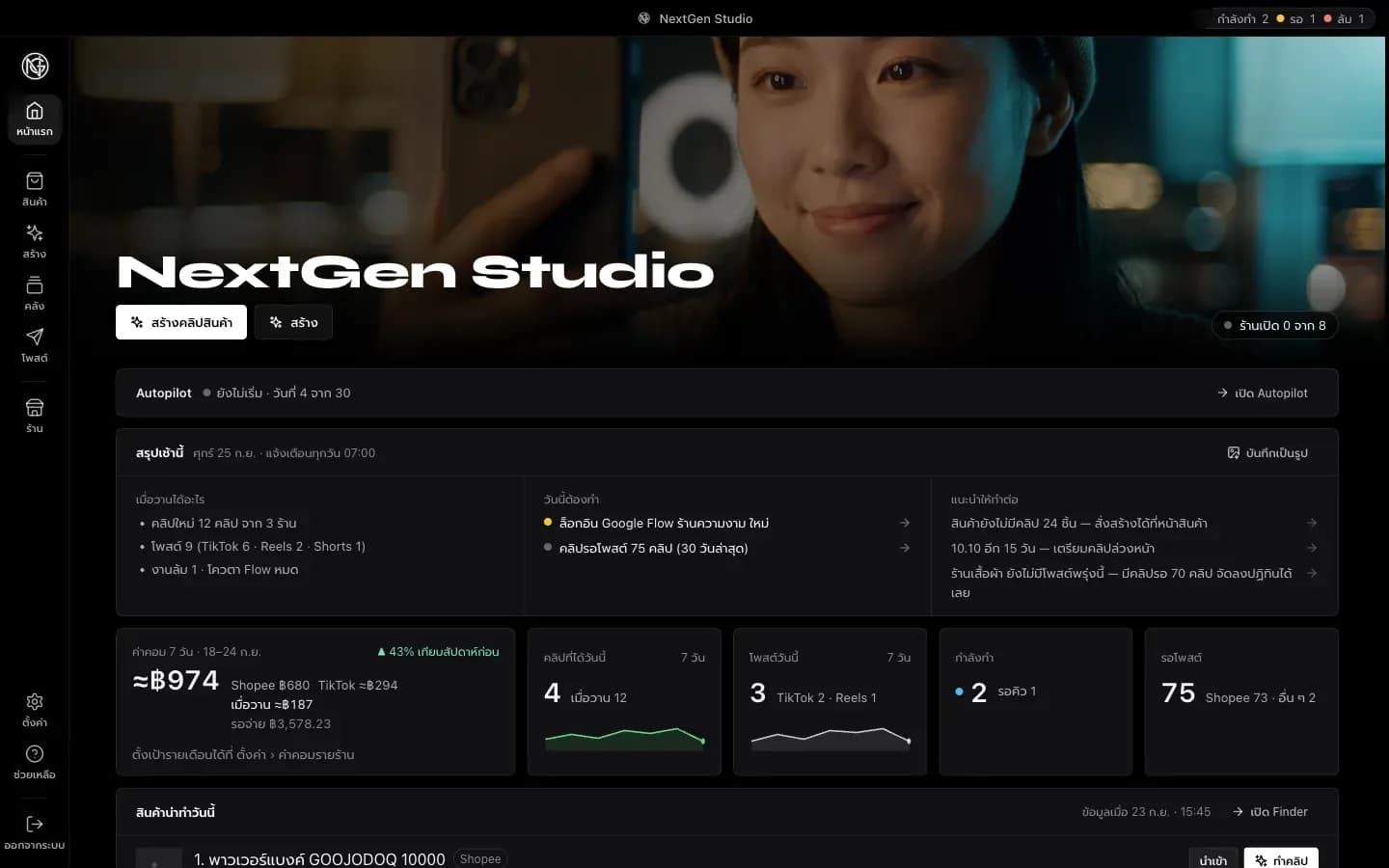Click the ▲ 43% เทียบสัปดาห์ก่อน indicator
Viewport: 1389px width, 868px height.
pos(438,652)
